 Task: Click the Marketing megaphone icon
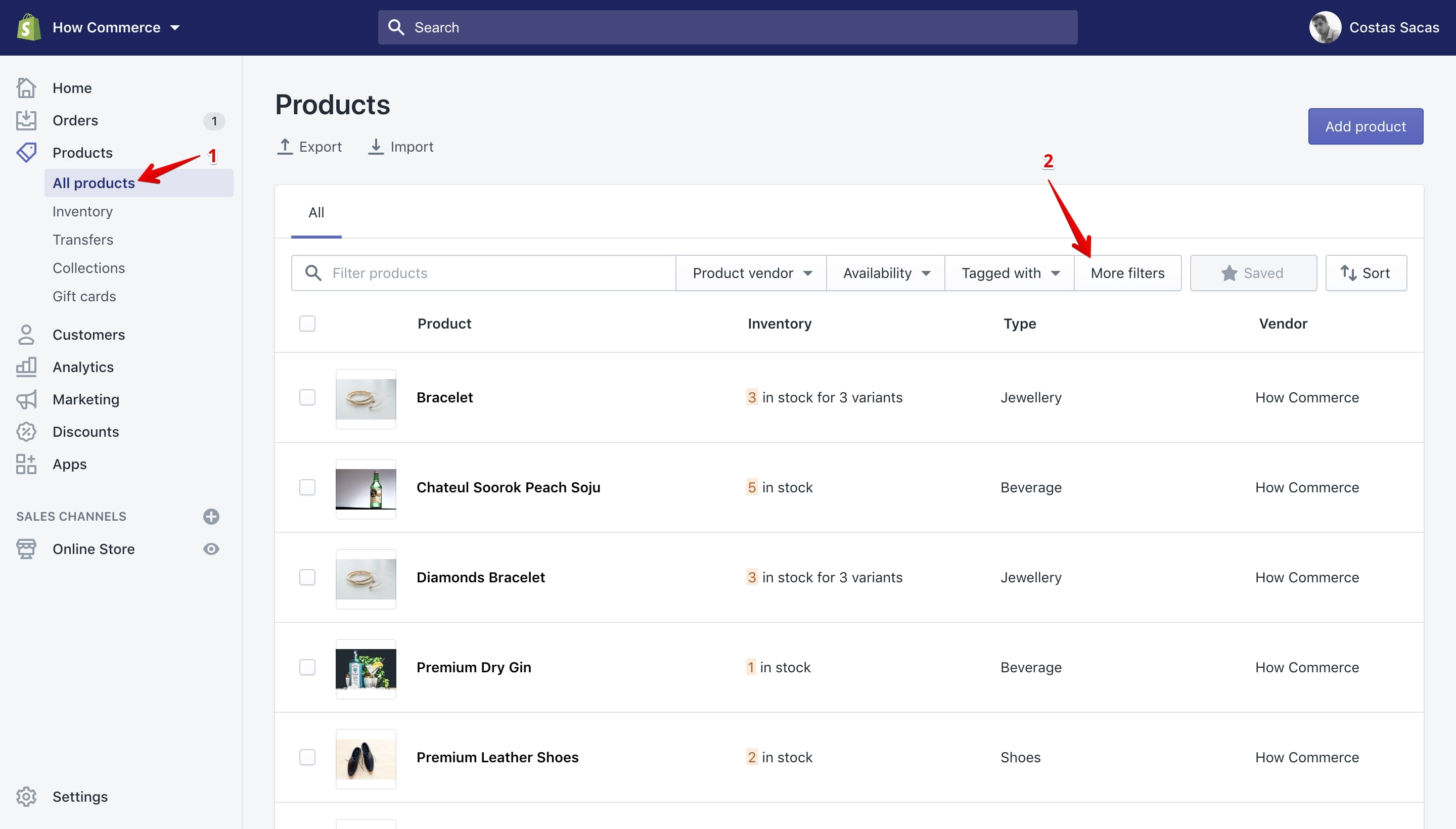coord(26,399)
